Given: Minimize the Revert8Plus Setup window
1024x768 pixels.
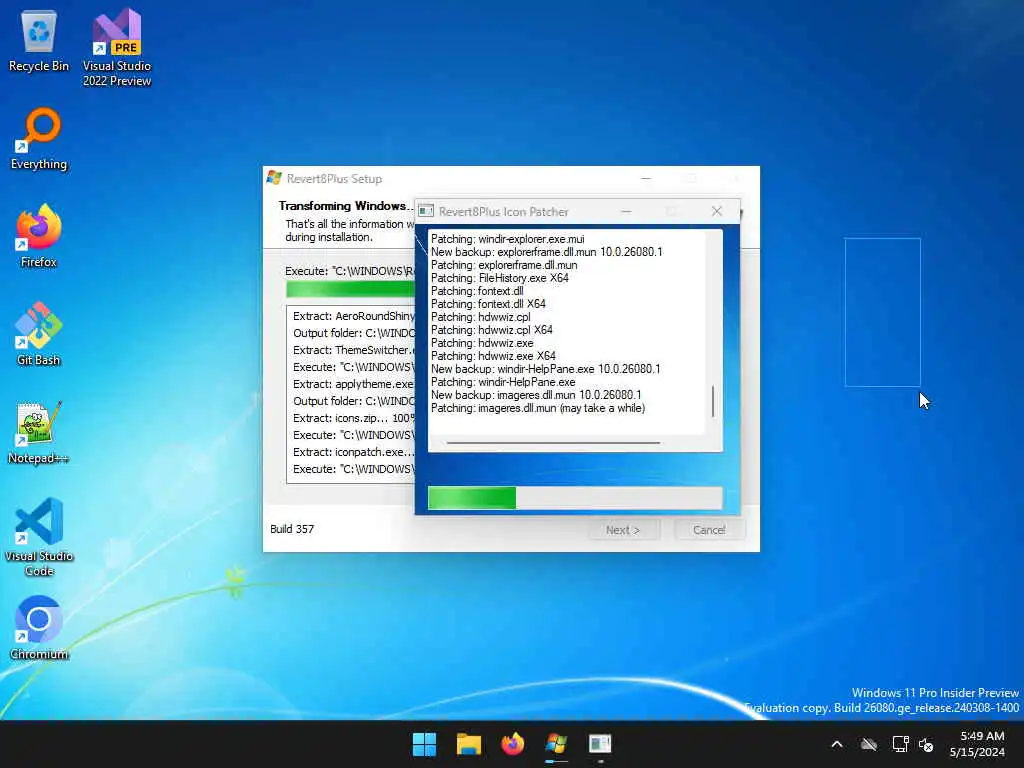Looking at the screenshot, I should click(646, 178).
